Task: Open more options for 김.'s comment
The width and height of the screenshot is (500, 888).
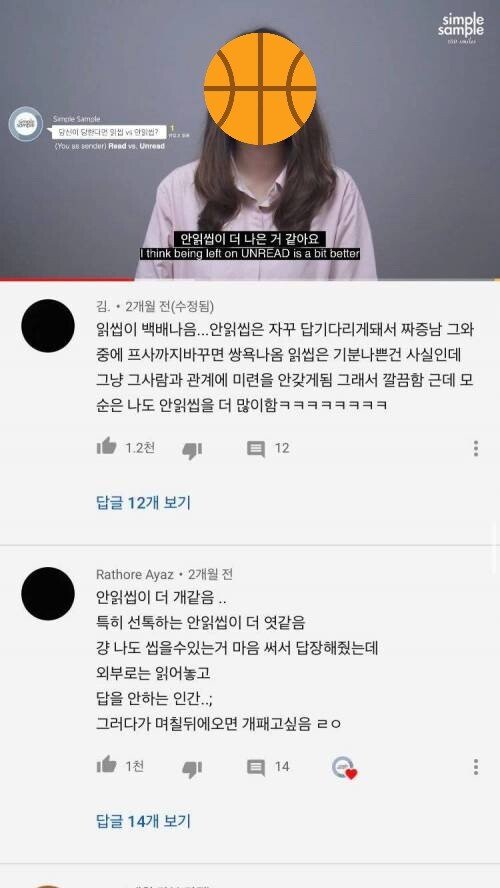Action: pyautogui.click(x=476, y=448)
